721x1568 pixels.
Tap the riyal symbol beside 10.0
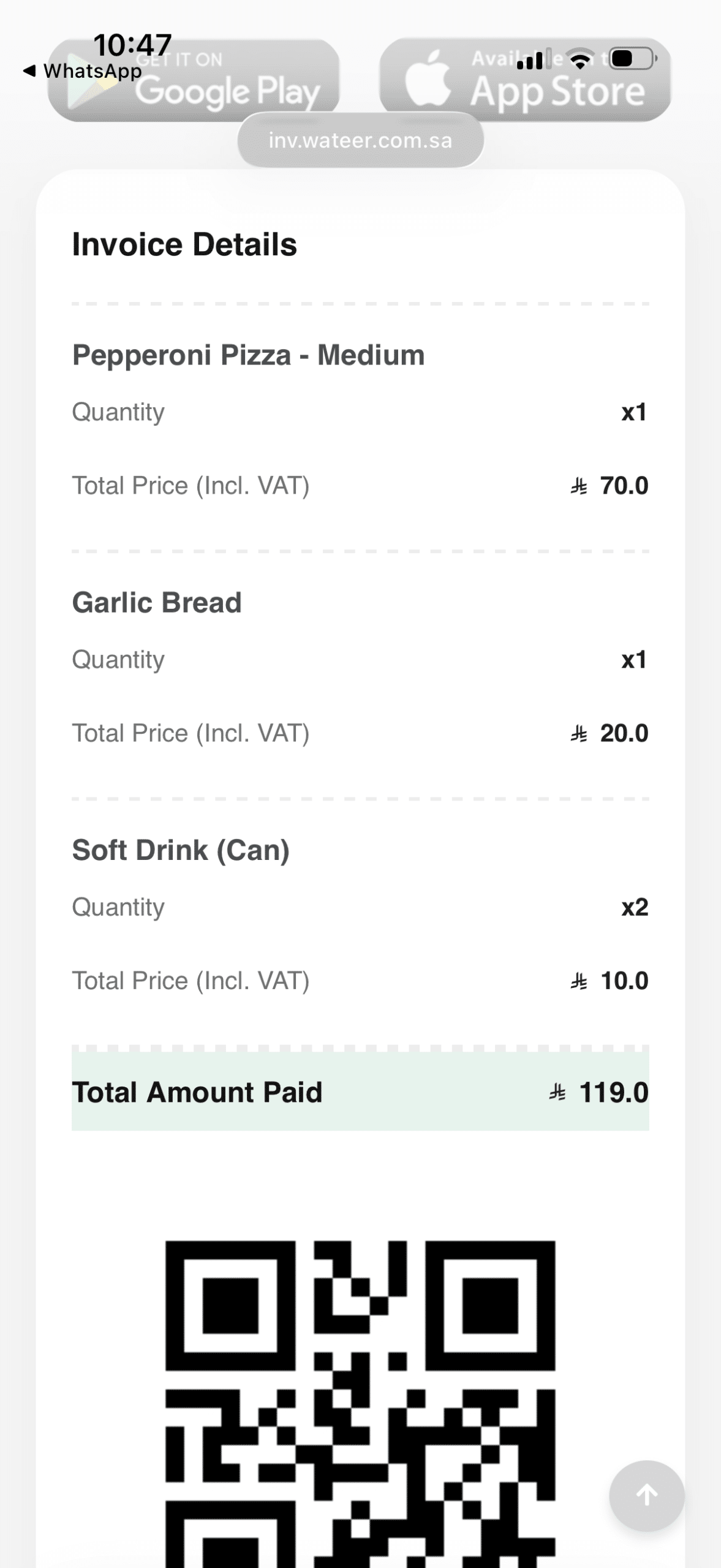579,981
